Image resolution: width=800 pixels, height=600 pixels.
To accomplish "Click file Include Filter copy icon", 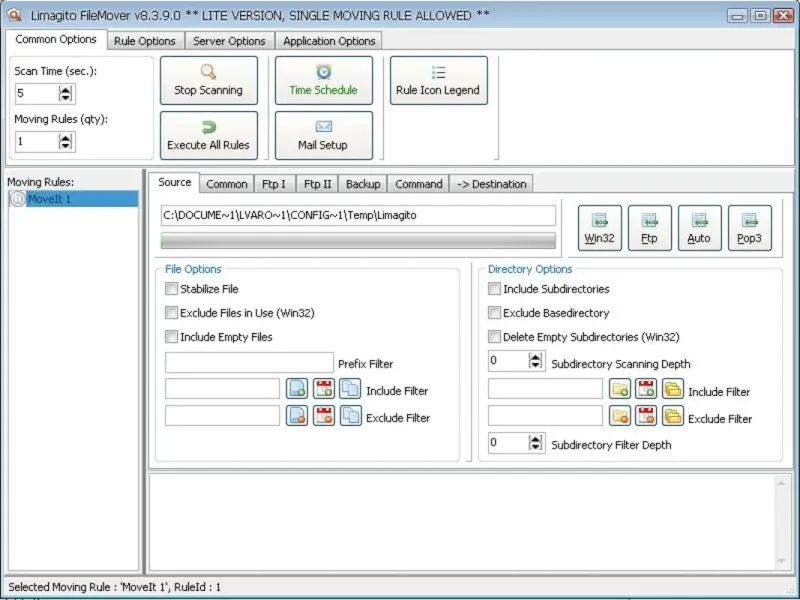I will tap(351, 389).
